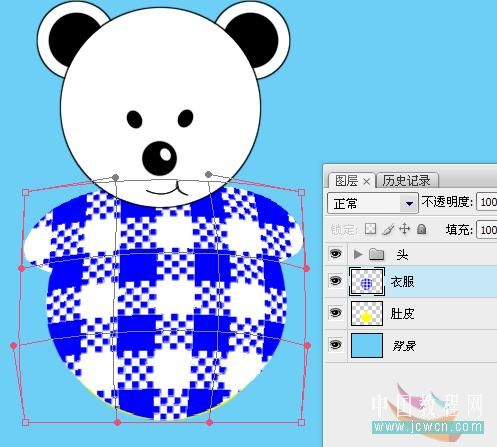The width and height of the screenshot is (497, 447).
Task: Click the 不透明度 opacity value field
Action: point(487,202)
